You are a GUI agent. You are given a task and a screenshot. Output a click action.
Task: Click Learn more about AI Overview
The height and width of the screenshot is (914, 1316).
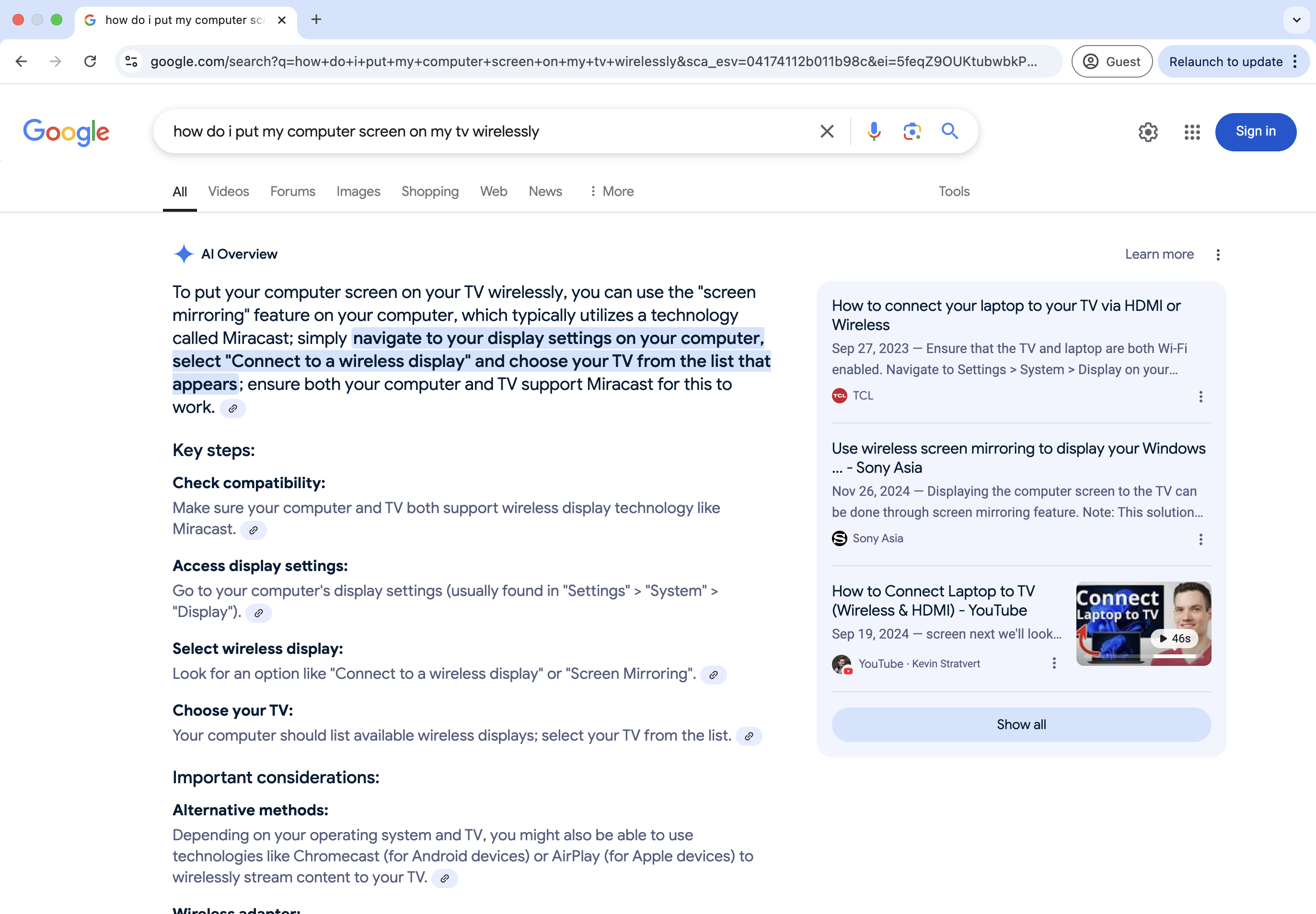pos(1159,254)
